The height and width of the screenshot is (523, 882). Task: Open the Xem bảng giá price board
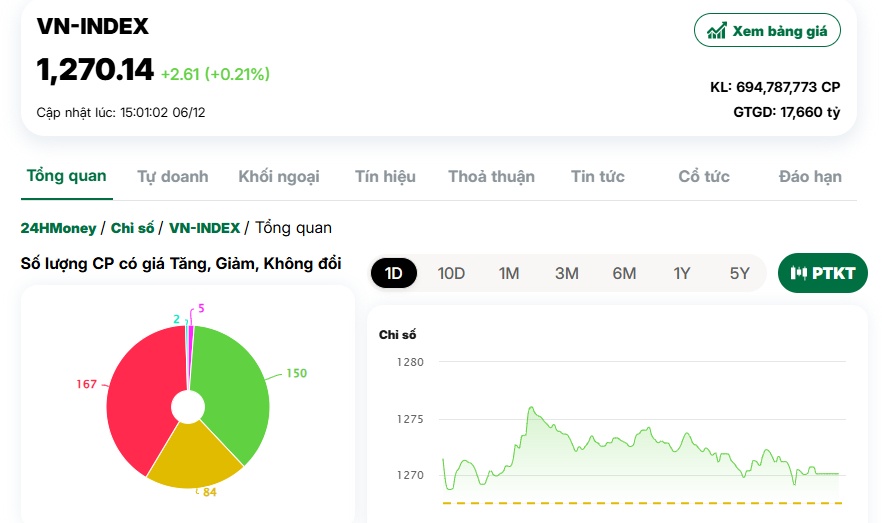(x=767, y=30)
